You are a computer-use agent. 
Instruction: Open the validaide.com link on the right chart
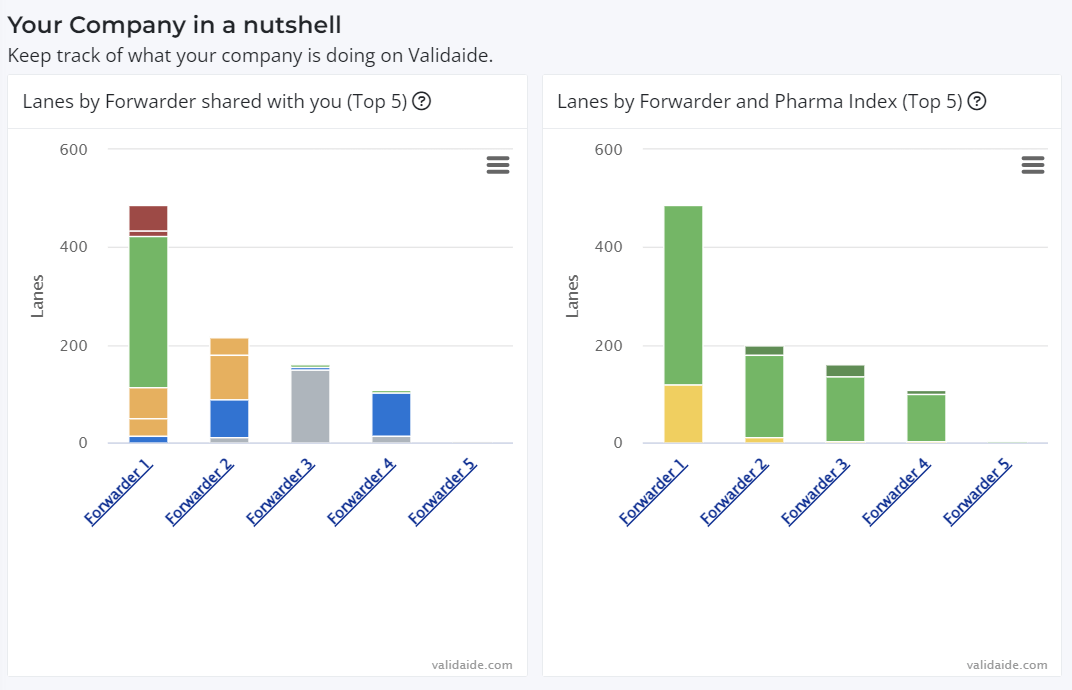(x=1005, y=664)
